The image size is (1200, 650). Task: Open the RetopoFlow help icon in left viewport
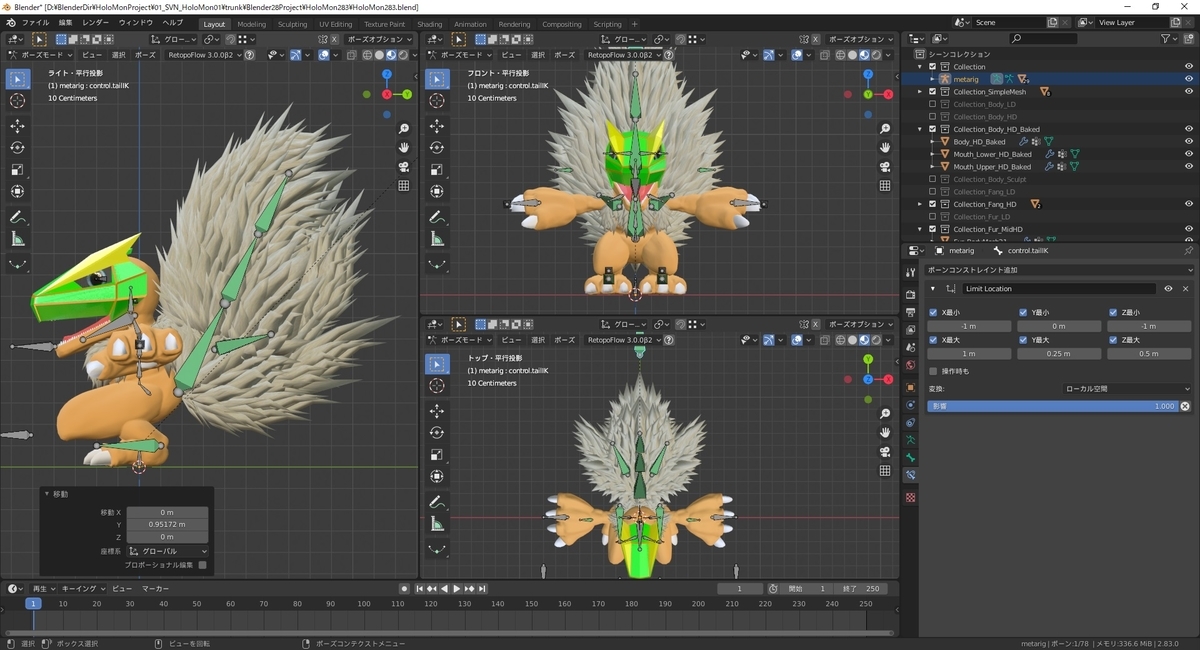coord(249,55)
